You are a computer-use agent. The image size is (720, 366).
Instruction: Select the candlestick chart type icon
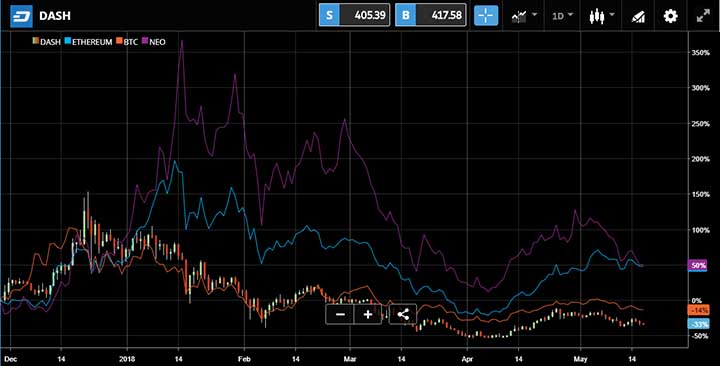pyautogui.click(x=596, y=16)
